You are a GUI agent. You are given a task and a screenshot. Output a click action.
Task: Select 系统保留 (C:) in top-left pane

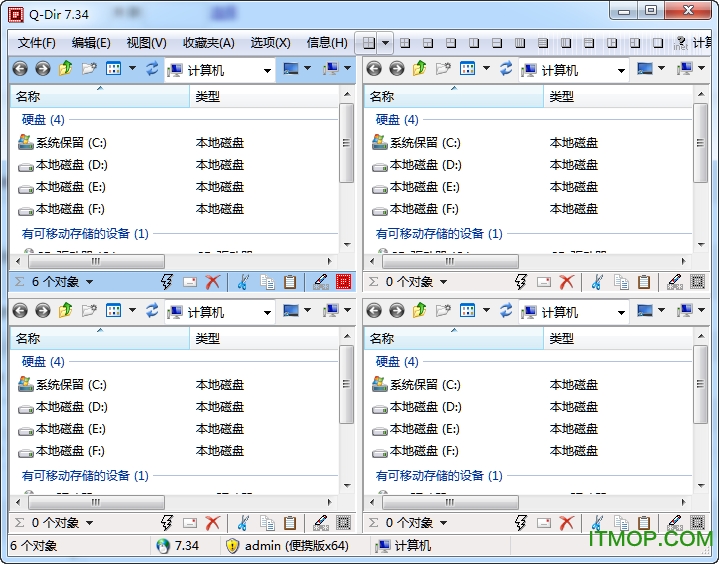[x=62, y=143]
